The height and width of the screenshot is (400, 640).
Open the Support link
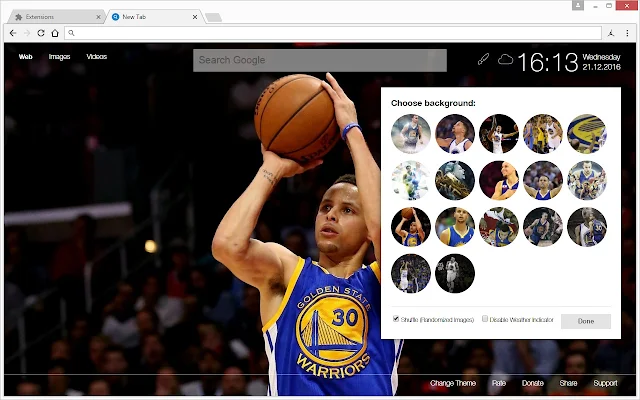coord(605,383)
